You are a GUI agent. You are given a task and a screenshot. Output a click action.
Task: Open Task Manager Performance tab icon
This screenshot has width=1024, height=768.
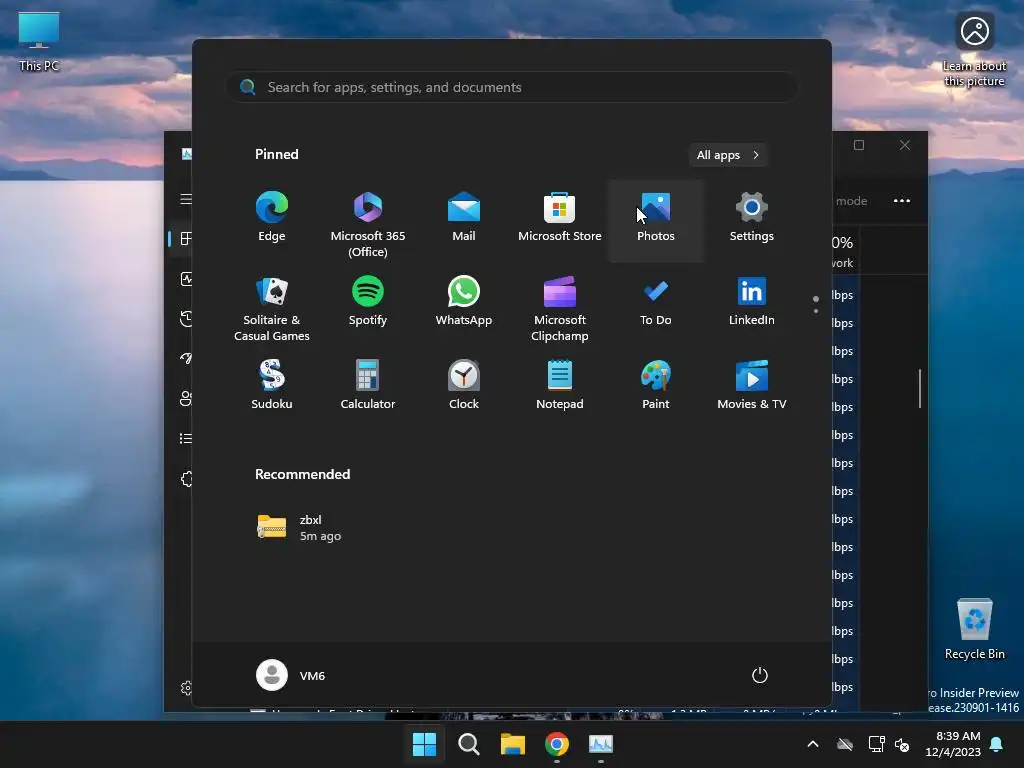[186, 279]
